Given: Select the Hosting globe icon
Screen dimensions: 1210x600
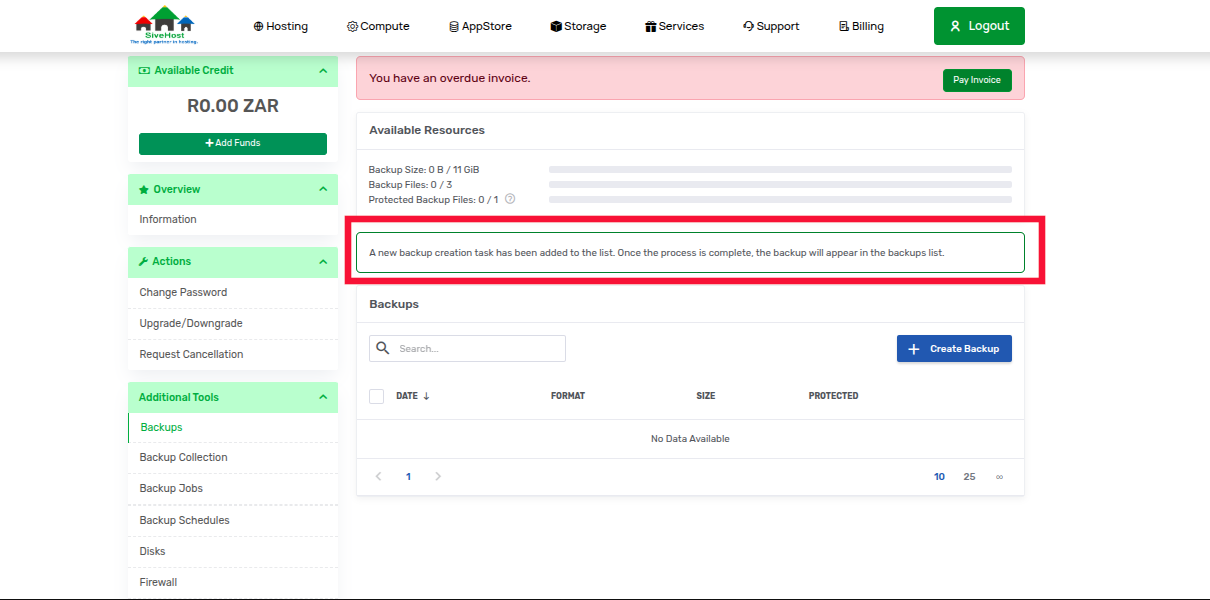Looking at the screenshot, I should pyautogui.click(x=256, y=26).
